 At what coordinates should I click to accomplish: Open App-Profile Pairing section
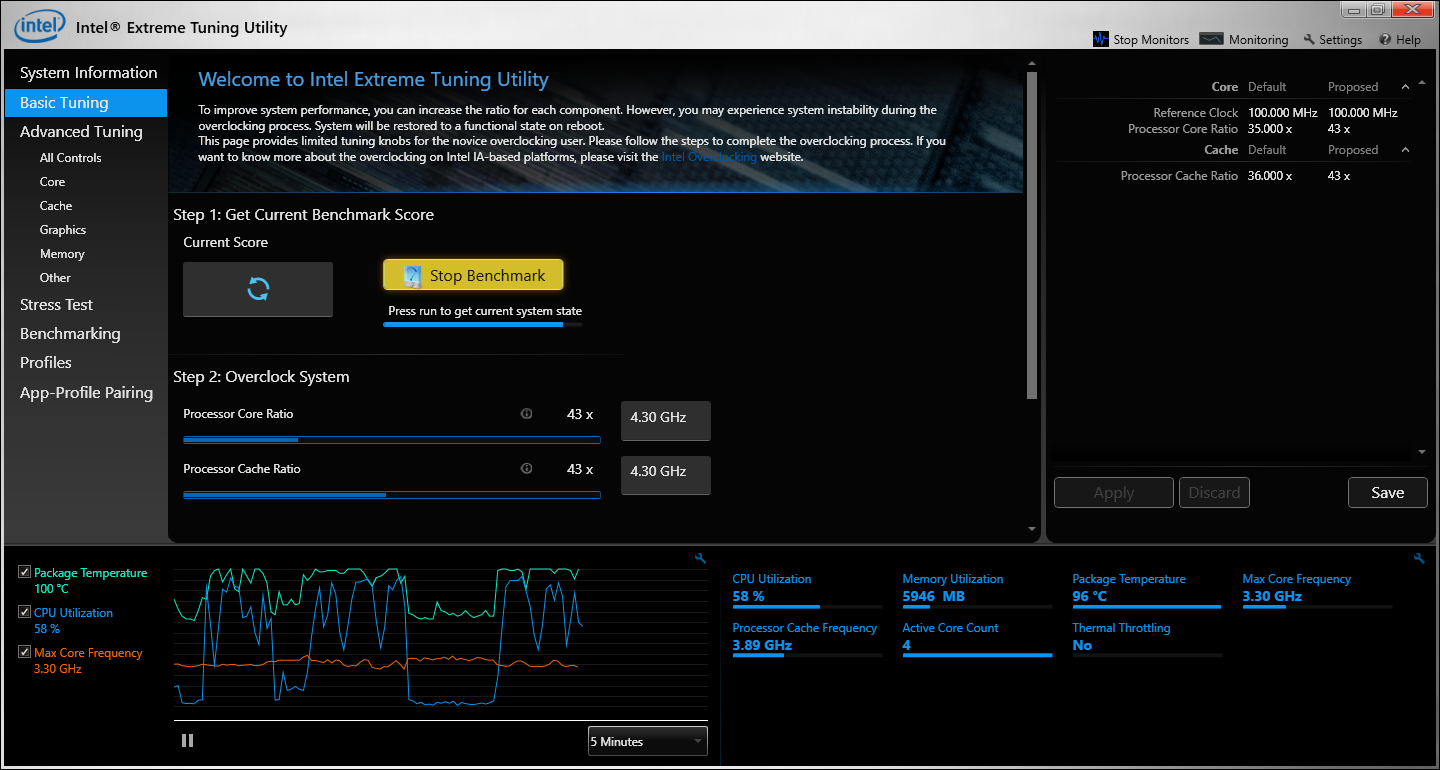86,392
